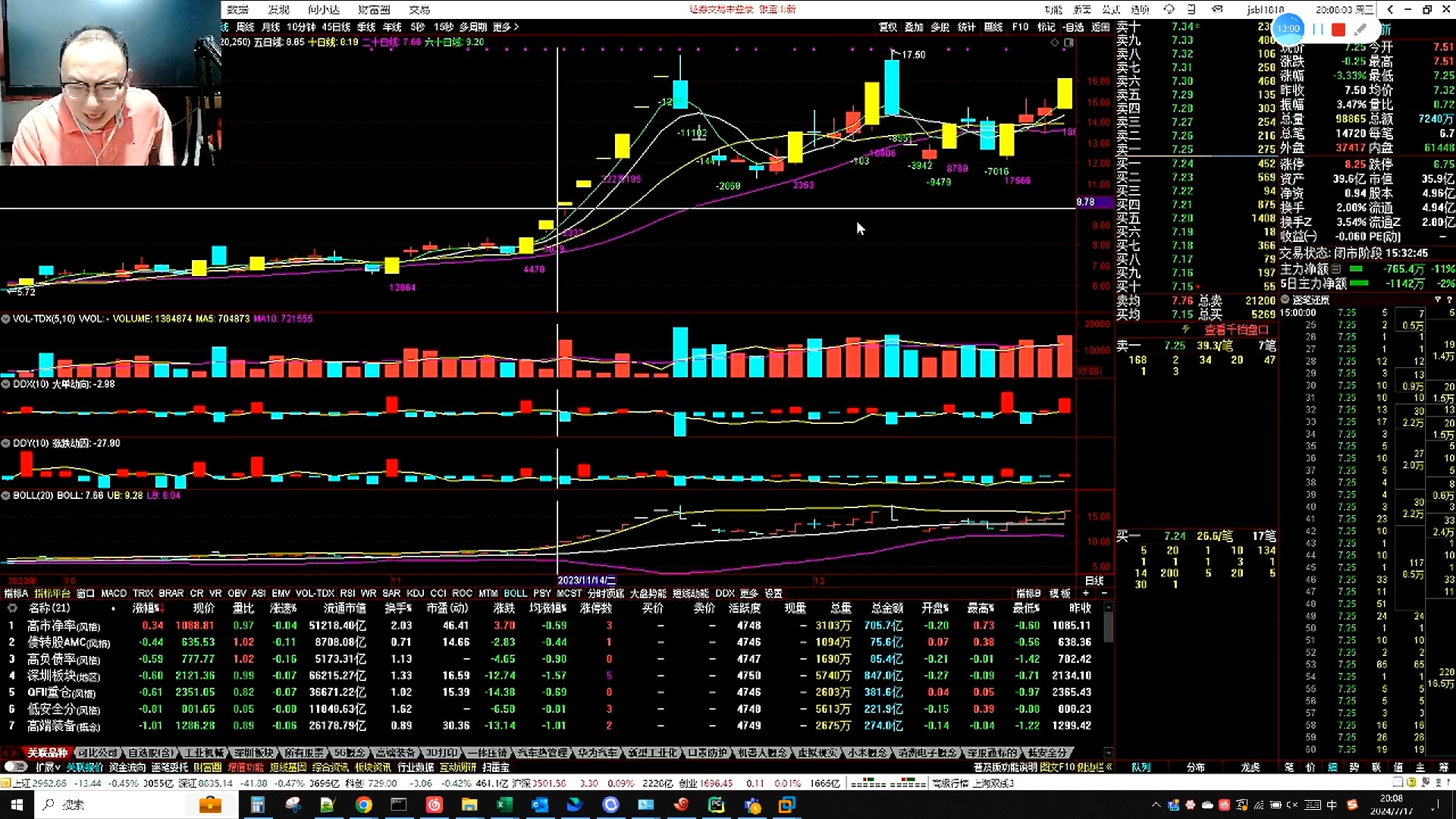Image resolution: width=1456 pixels, height=819 pixels.
Task: Open the 自选股(合) tab
Action: click(150, 753)
